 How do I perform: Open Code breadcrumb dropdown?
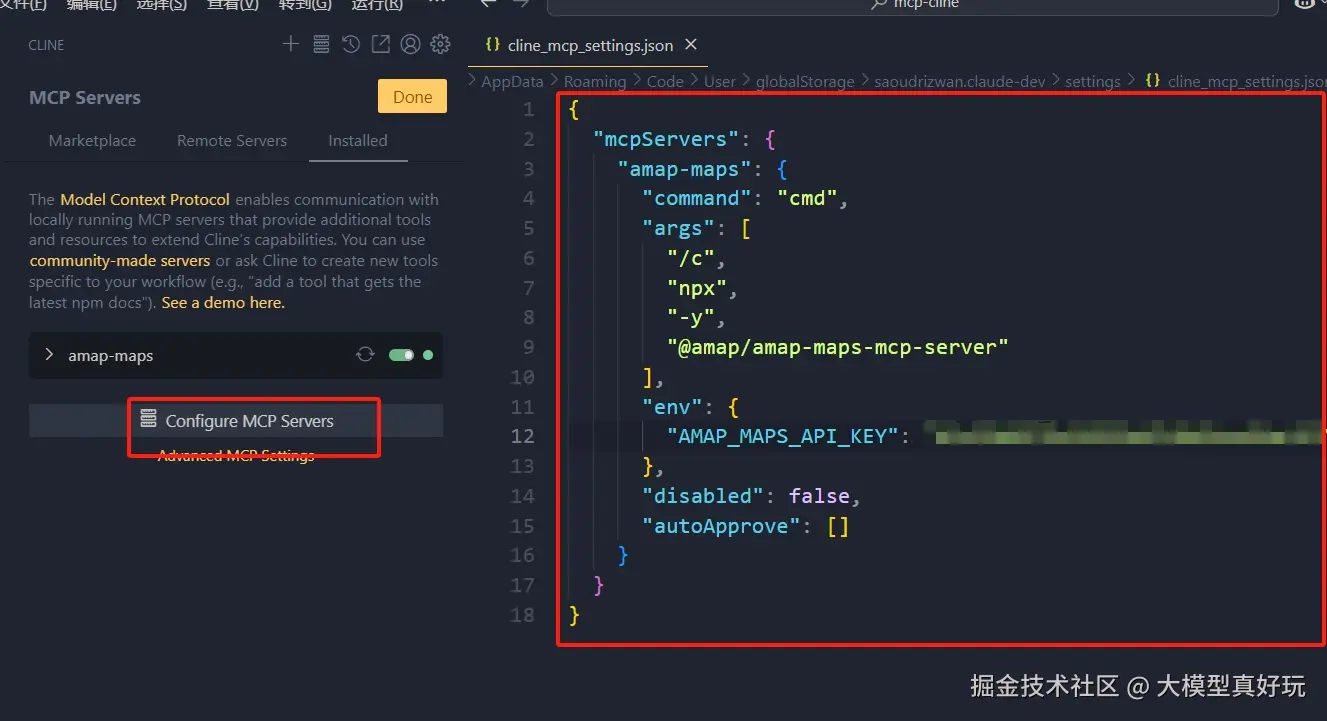[x=665, y=81]
